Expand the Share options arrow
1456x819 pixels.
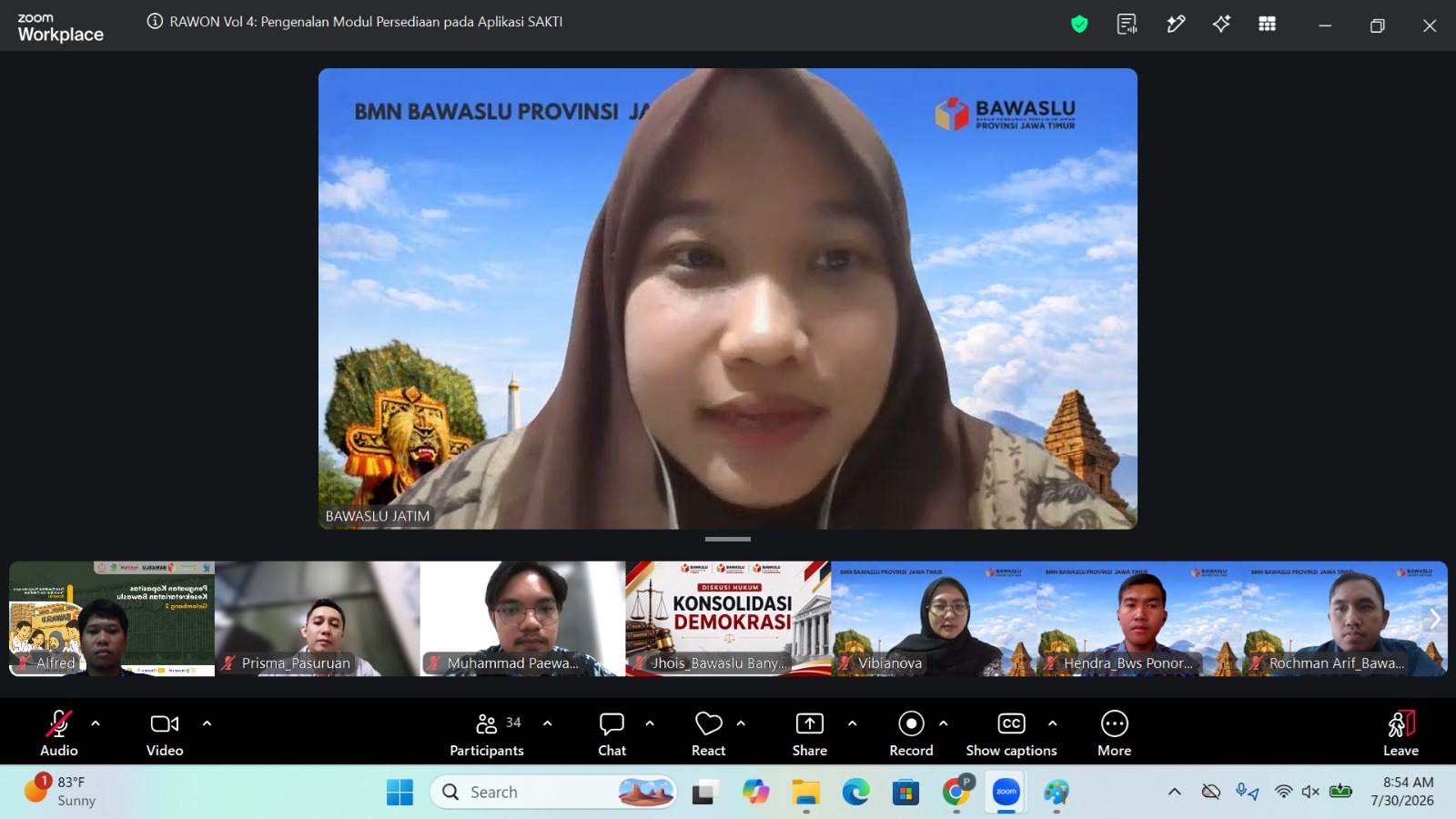[x=852, y=723]
